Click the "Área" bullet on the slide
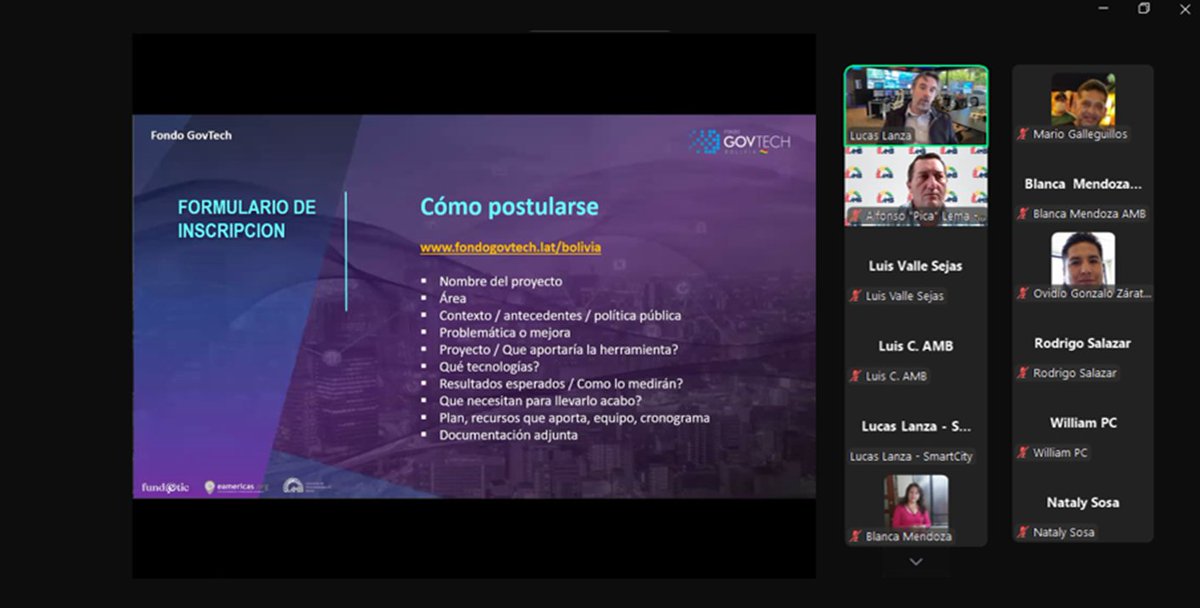This screenshot has width=1200, height=608. (x=452, y=298)
